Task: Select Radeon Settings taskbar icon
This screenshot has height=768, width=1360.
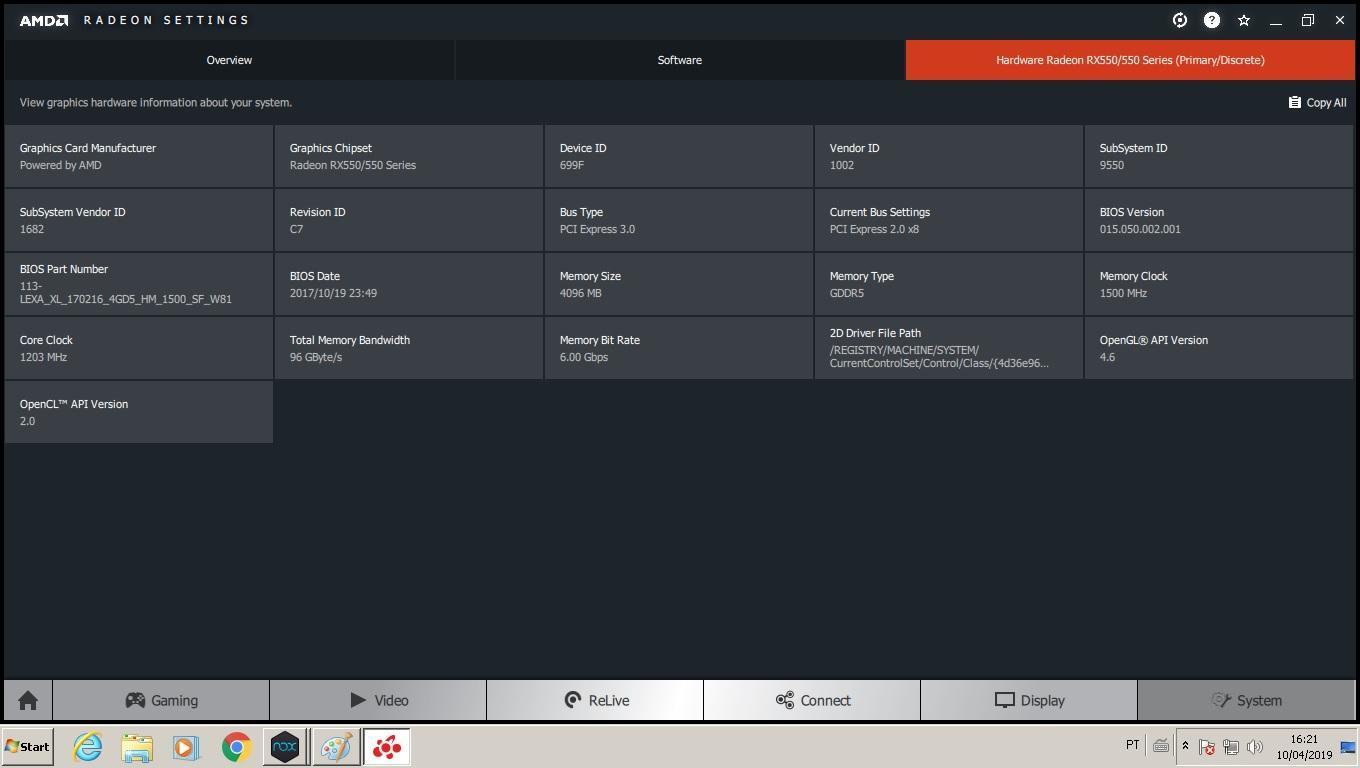Action: coord(387,747)
